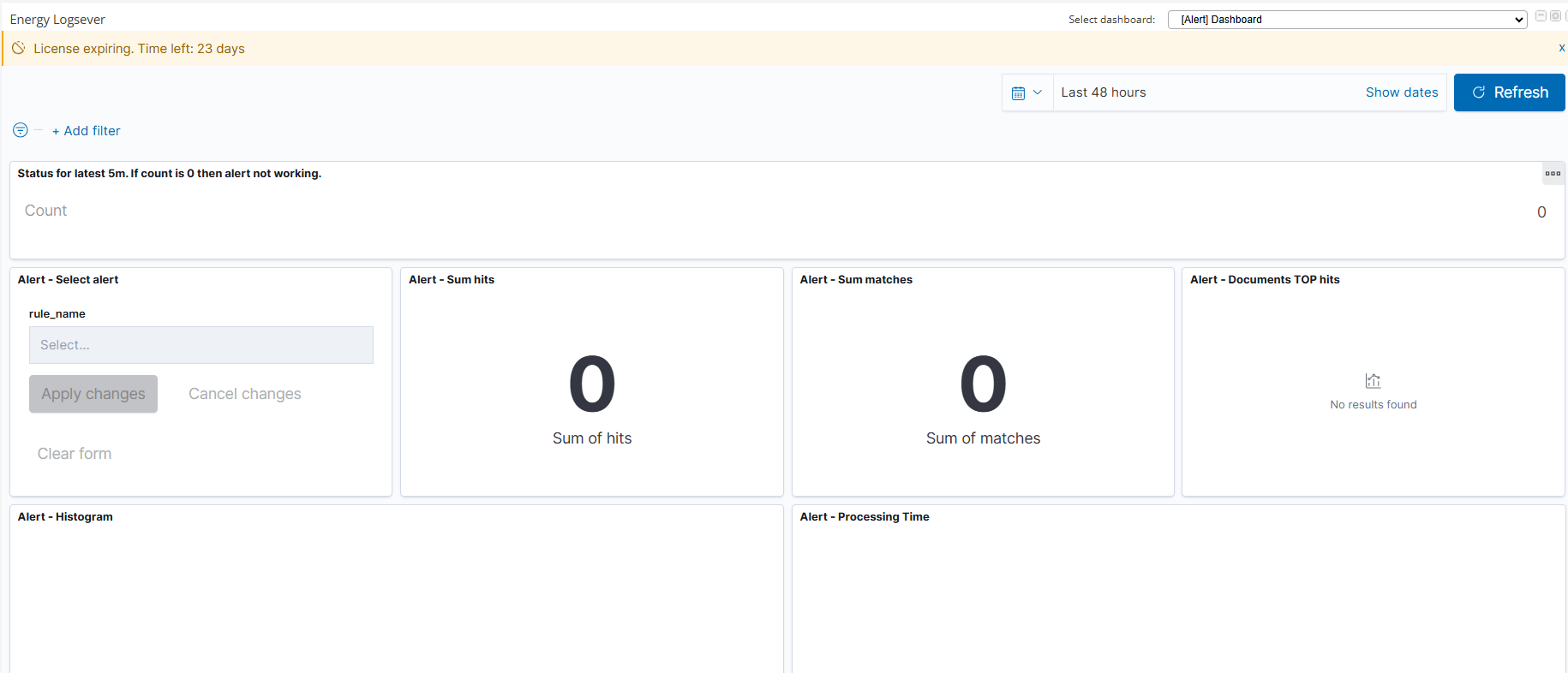The image size is (1568, 673).
Task: Click the no results chart icon
Action: [x=1373, y=381]
